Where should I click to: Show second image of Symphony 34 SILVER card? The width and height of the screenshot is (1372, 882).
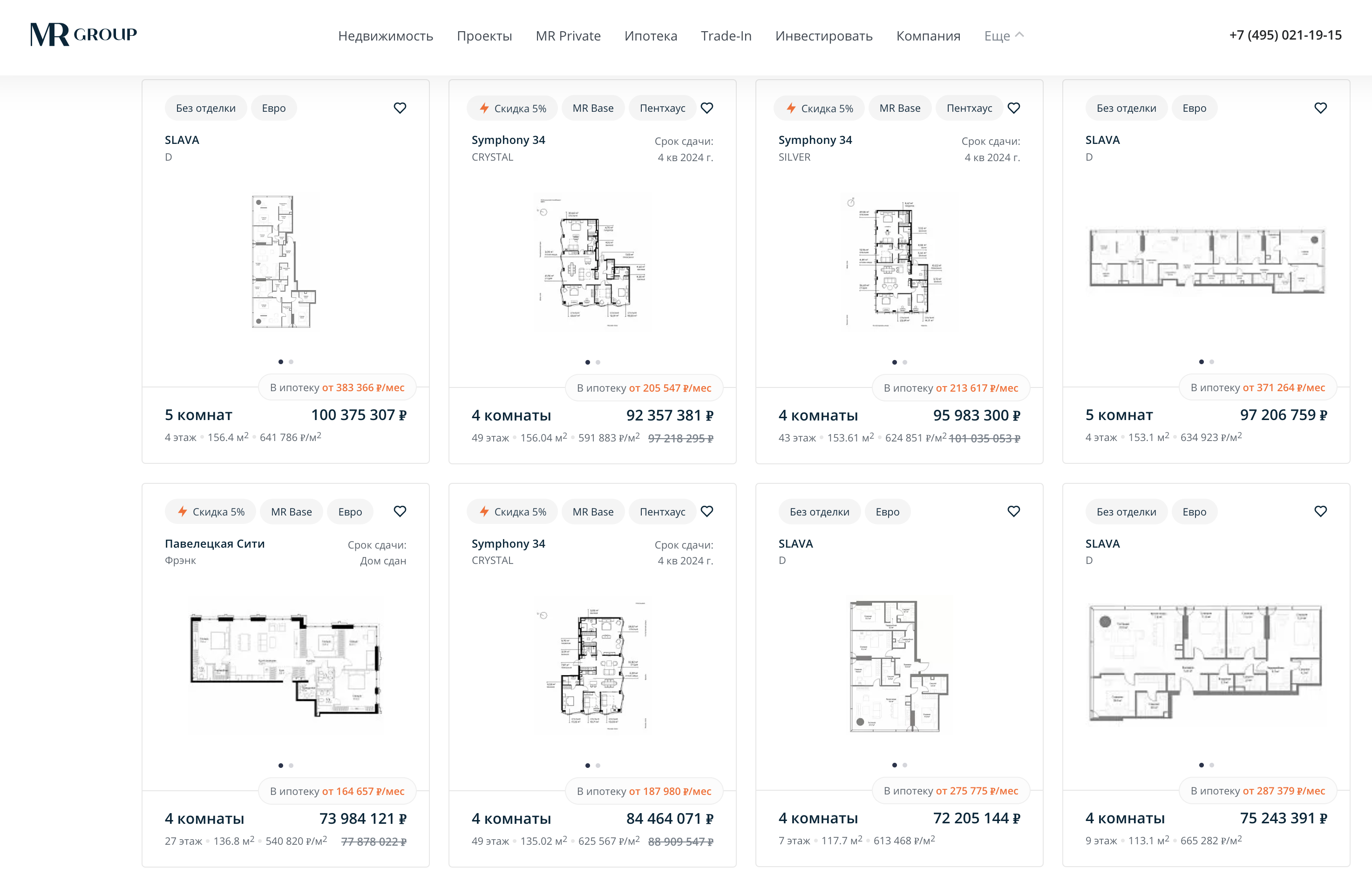pyautogui.click(x=905, y=362)
